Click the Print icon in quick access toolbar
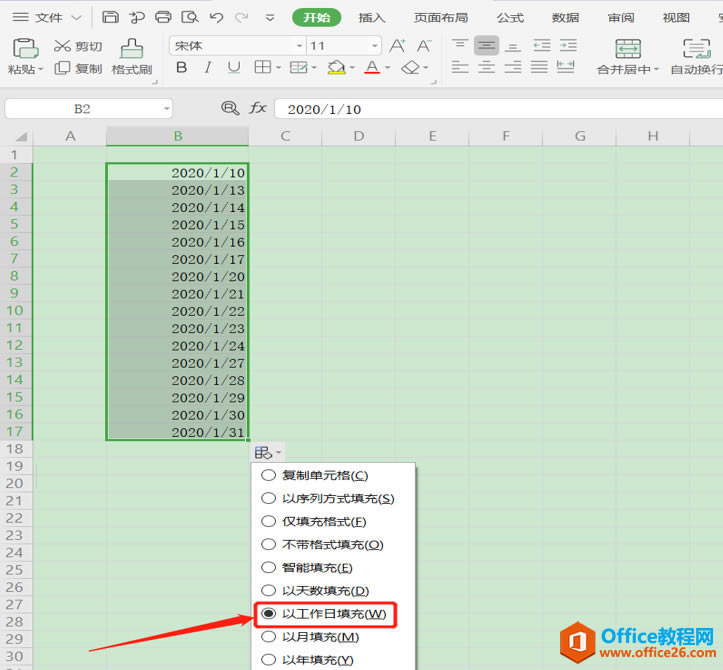The image size is (723, 670). 163,18
